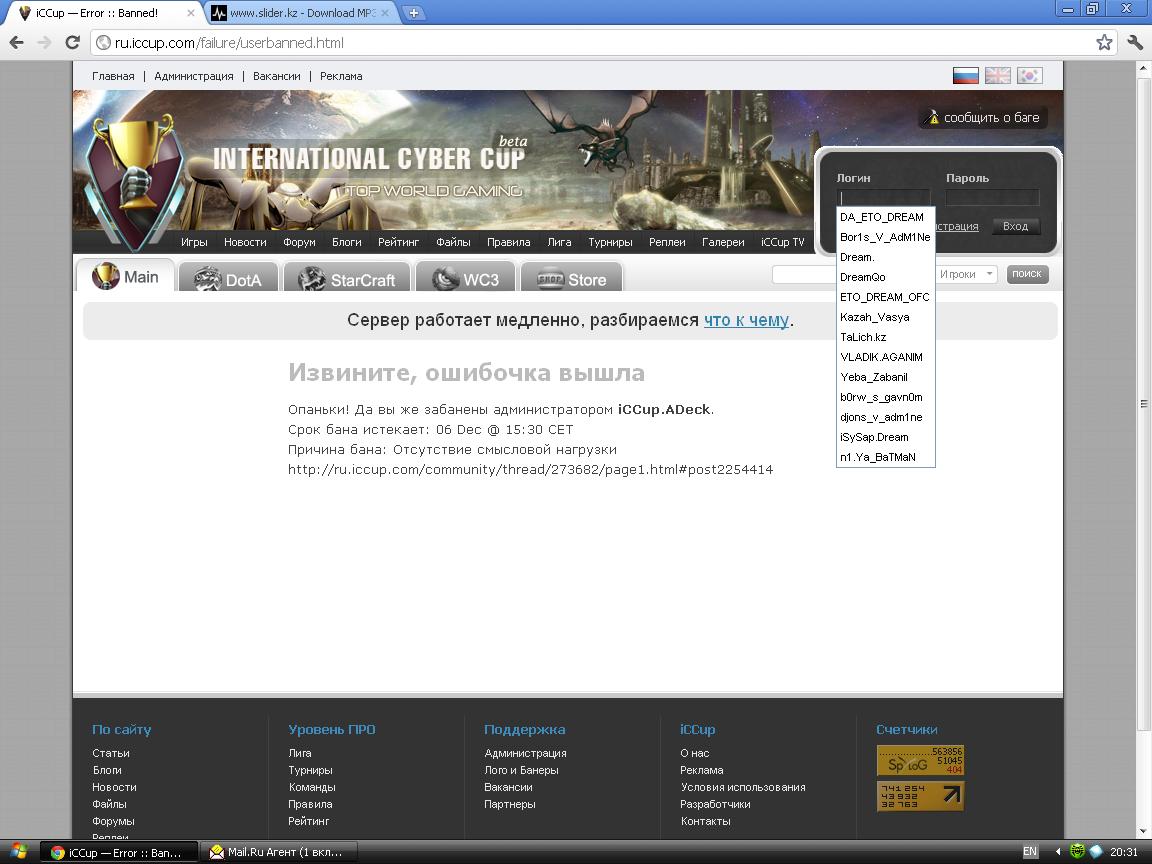Report a bug via сообщить о баге
The image size is (1152, 864).
coord(984,118)
